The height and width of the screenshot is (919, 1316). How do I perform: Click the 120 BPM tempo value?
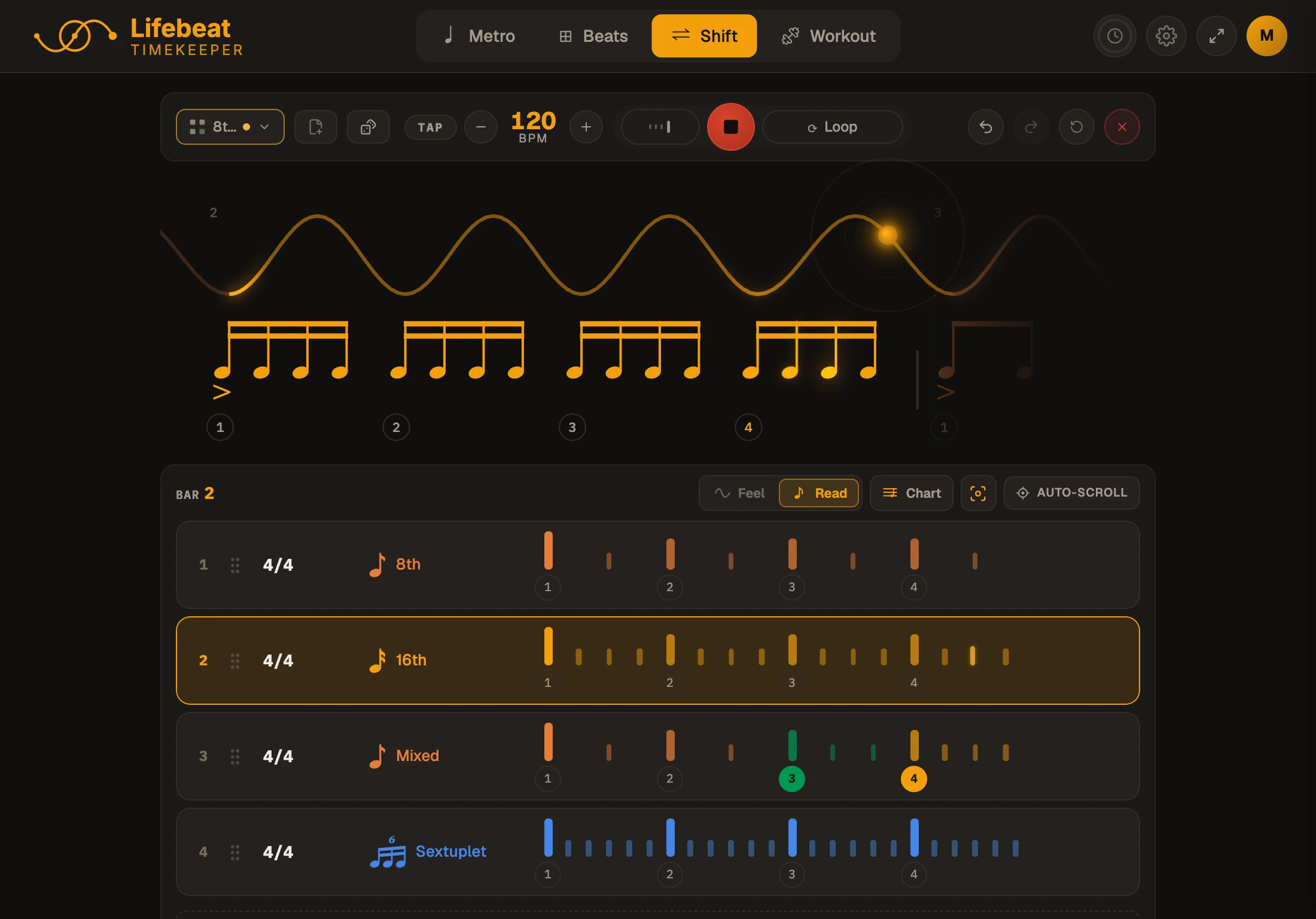point(534,126)
